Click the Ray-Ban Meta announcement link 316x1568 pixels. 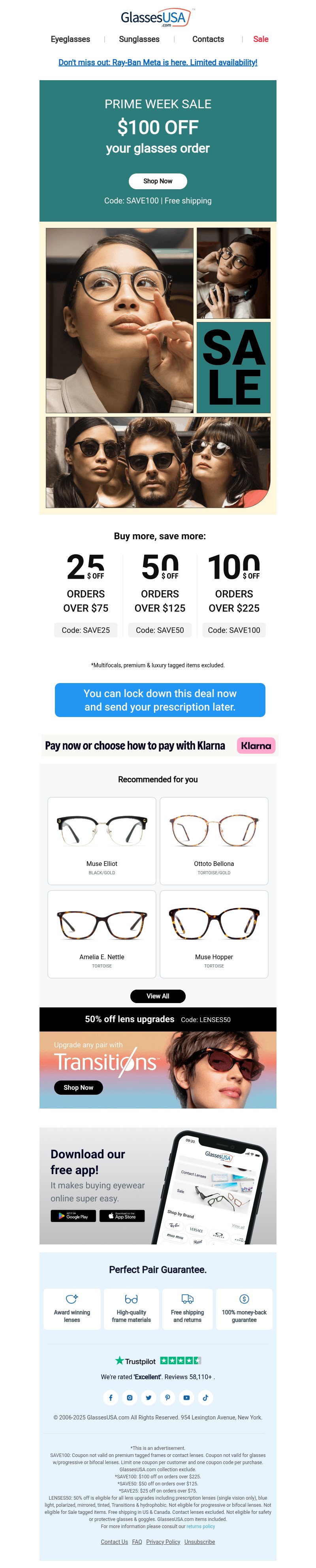point(158,62)
